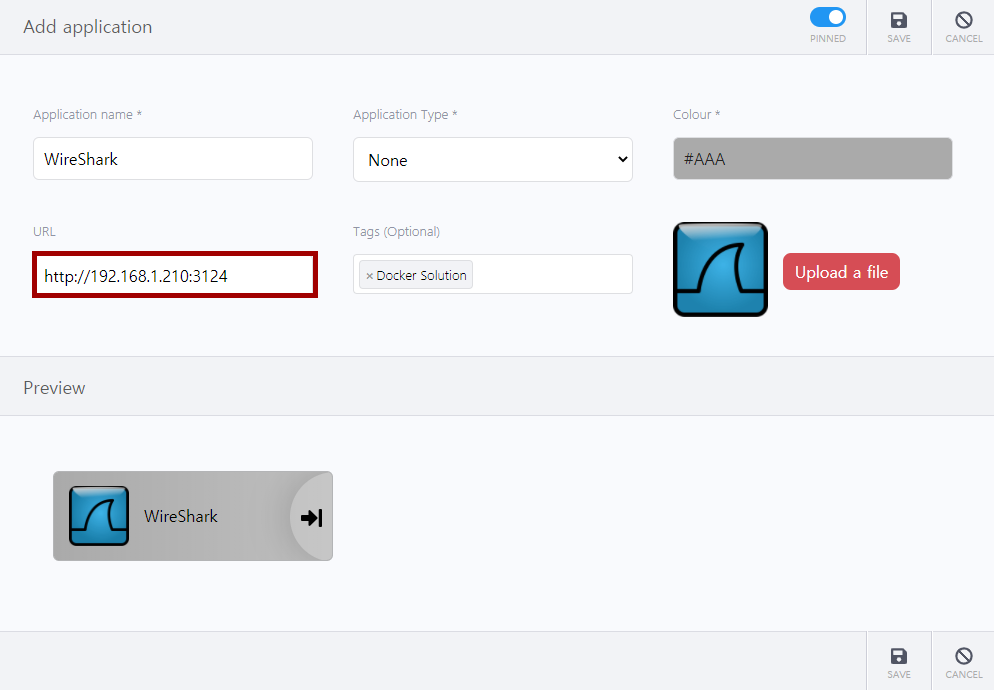This screenshot has width=994, height=690.
Task: Edit the Application name field
Action: pyautogui.click(x=172, y=159)
